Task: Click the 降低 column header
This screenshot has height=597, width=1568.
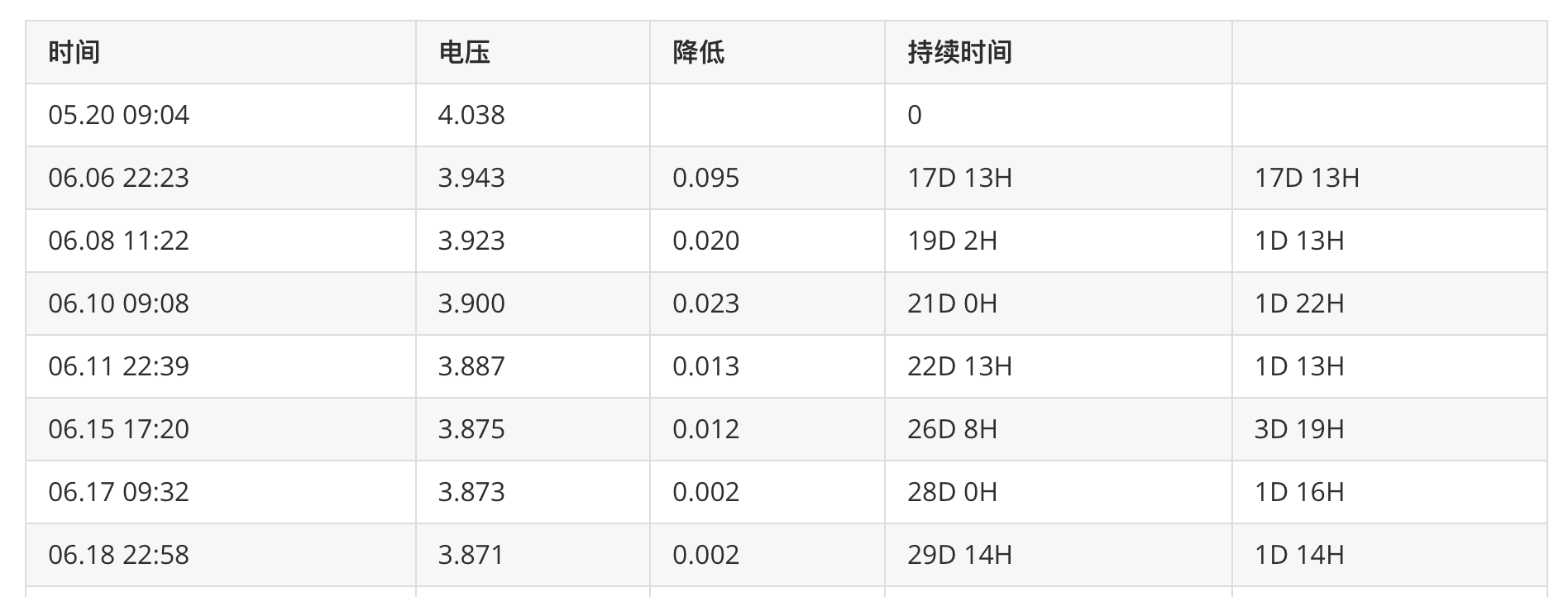Action: 699,52
